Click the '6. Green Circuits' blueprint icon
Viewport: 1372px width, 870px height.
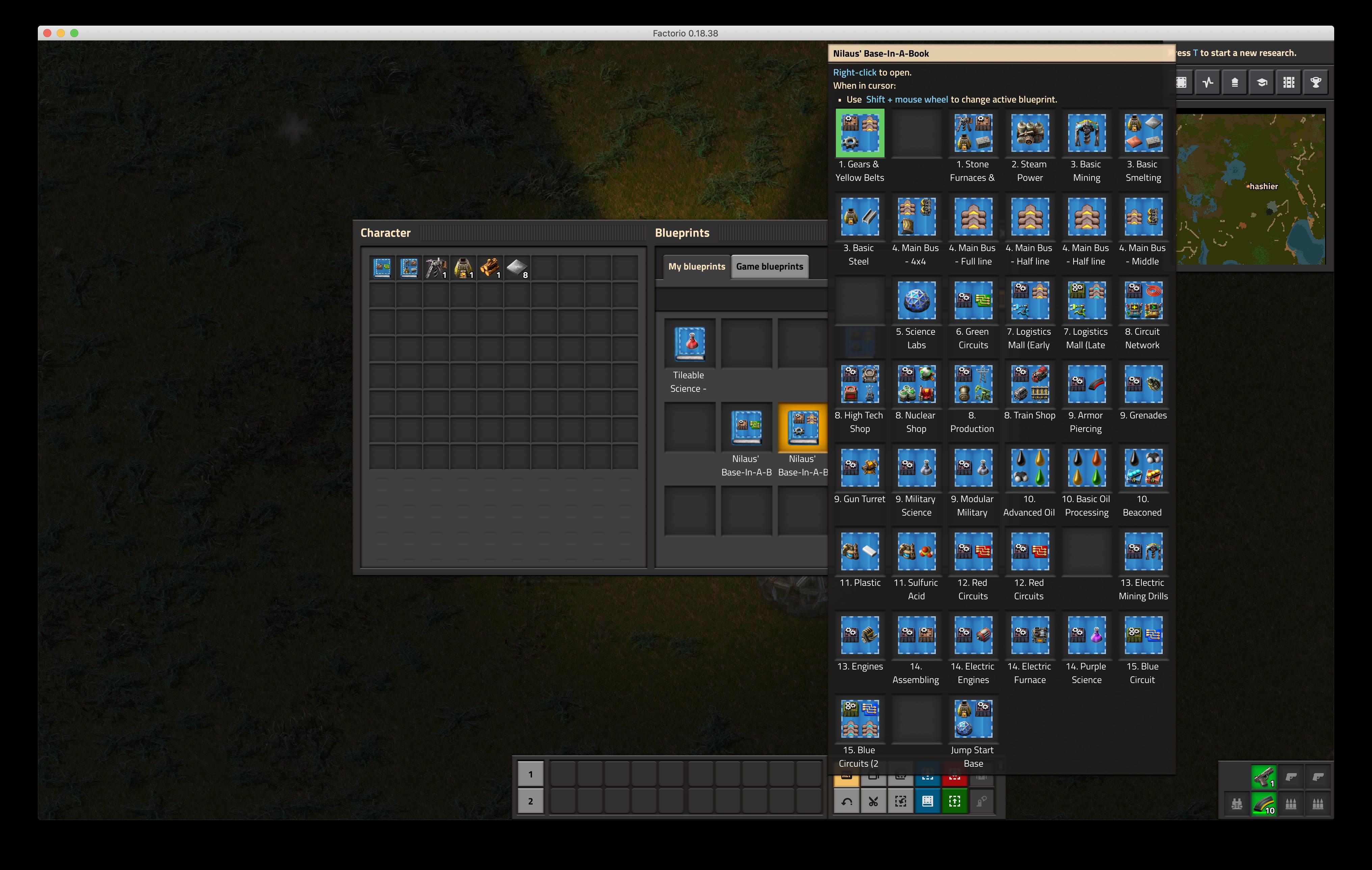click(973, 301)
